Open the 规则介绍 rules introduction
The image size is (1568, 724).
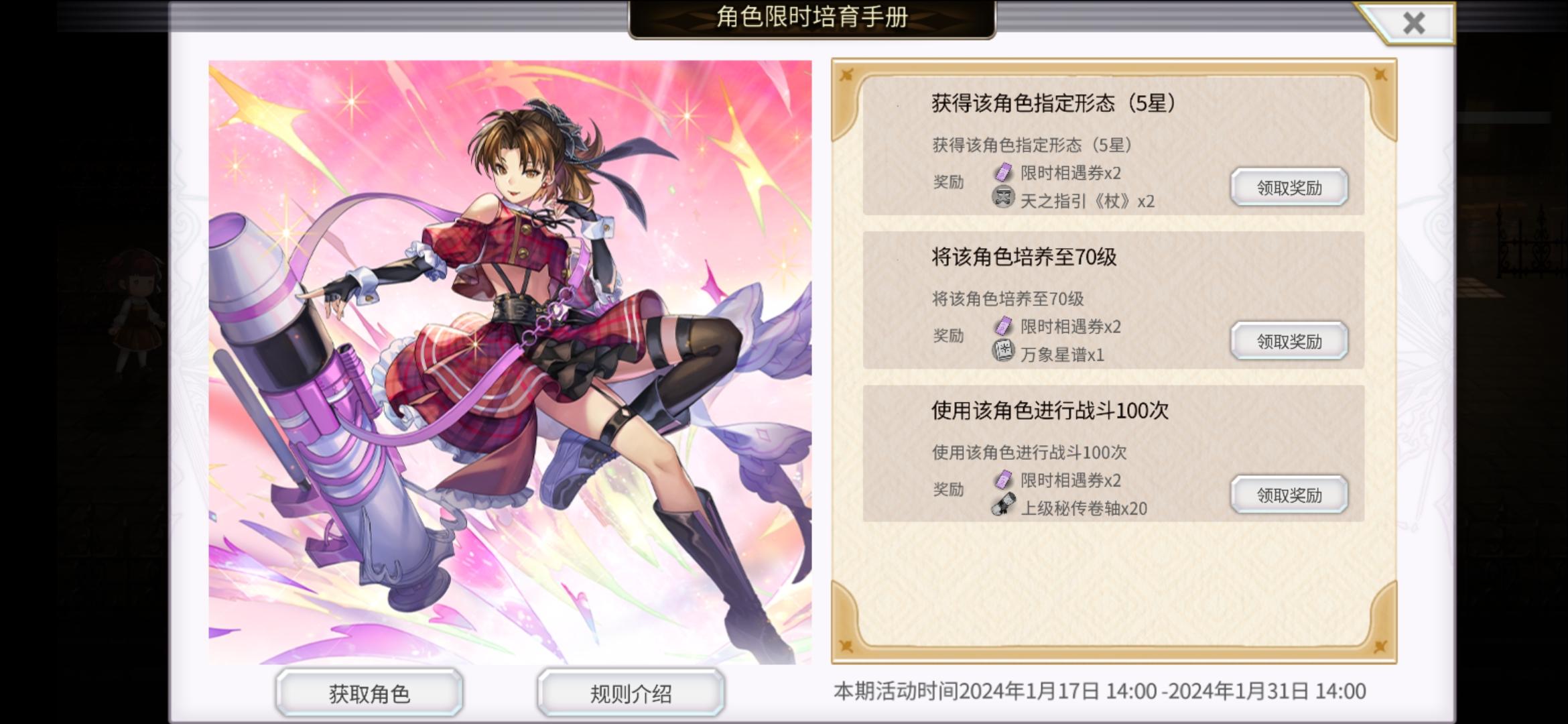pos(631,692)
